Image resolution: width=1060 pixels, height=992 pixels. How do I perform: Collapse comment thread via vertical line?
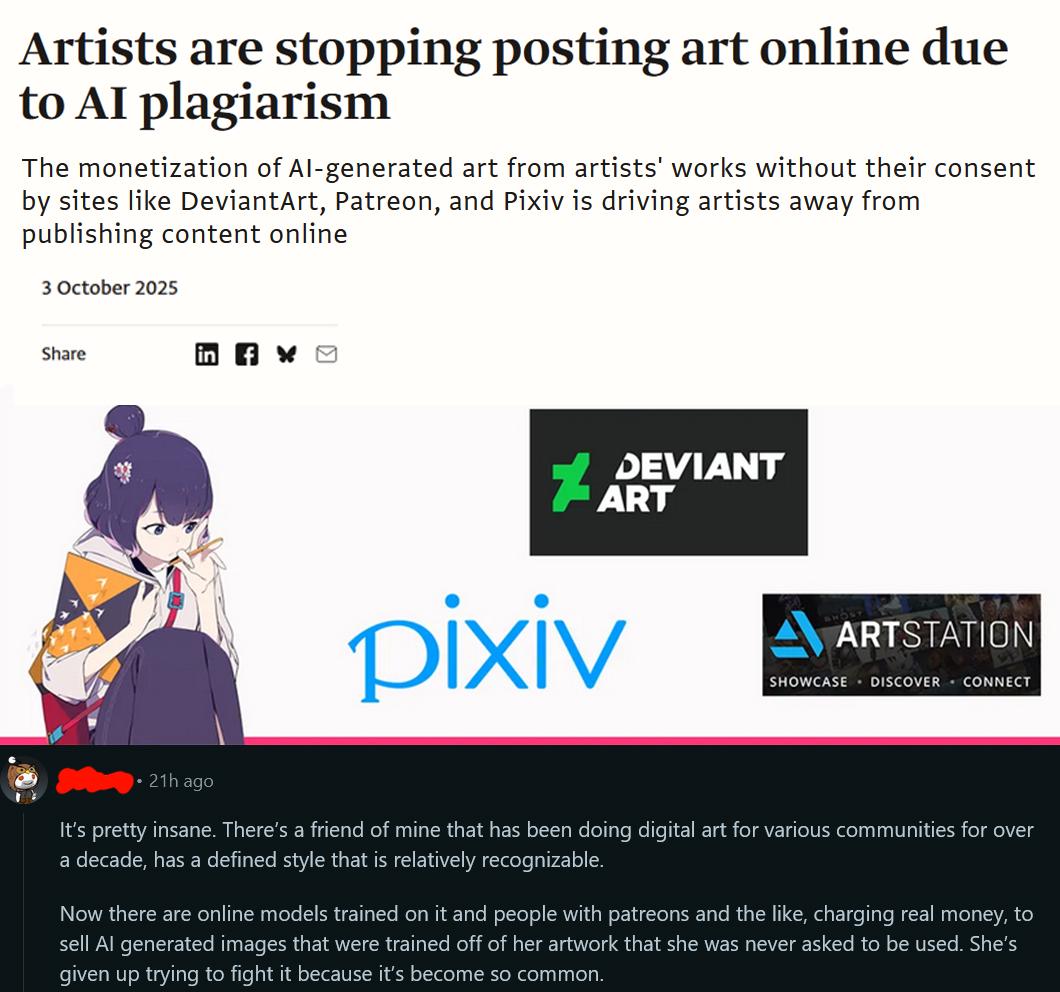(24, 899)
